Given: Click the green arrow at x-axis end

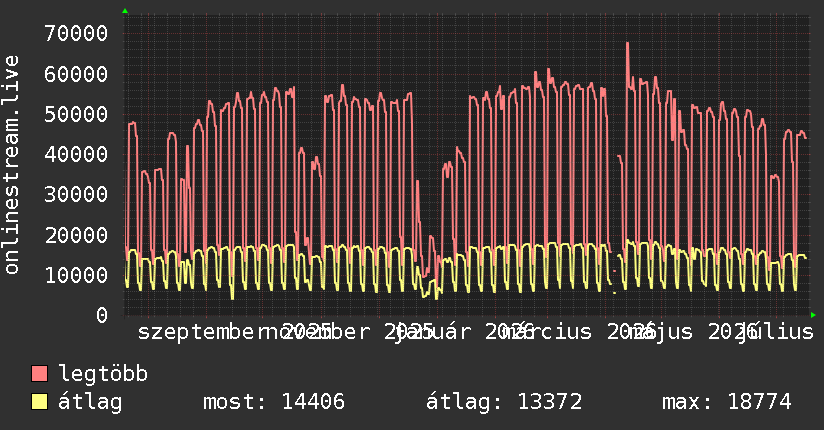Looking at the screenshot, I should pos(813,315).
